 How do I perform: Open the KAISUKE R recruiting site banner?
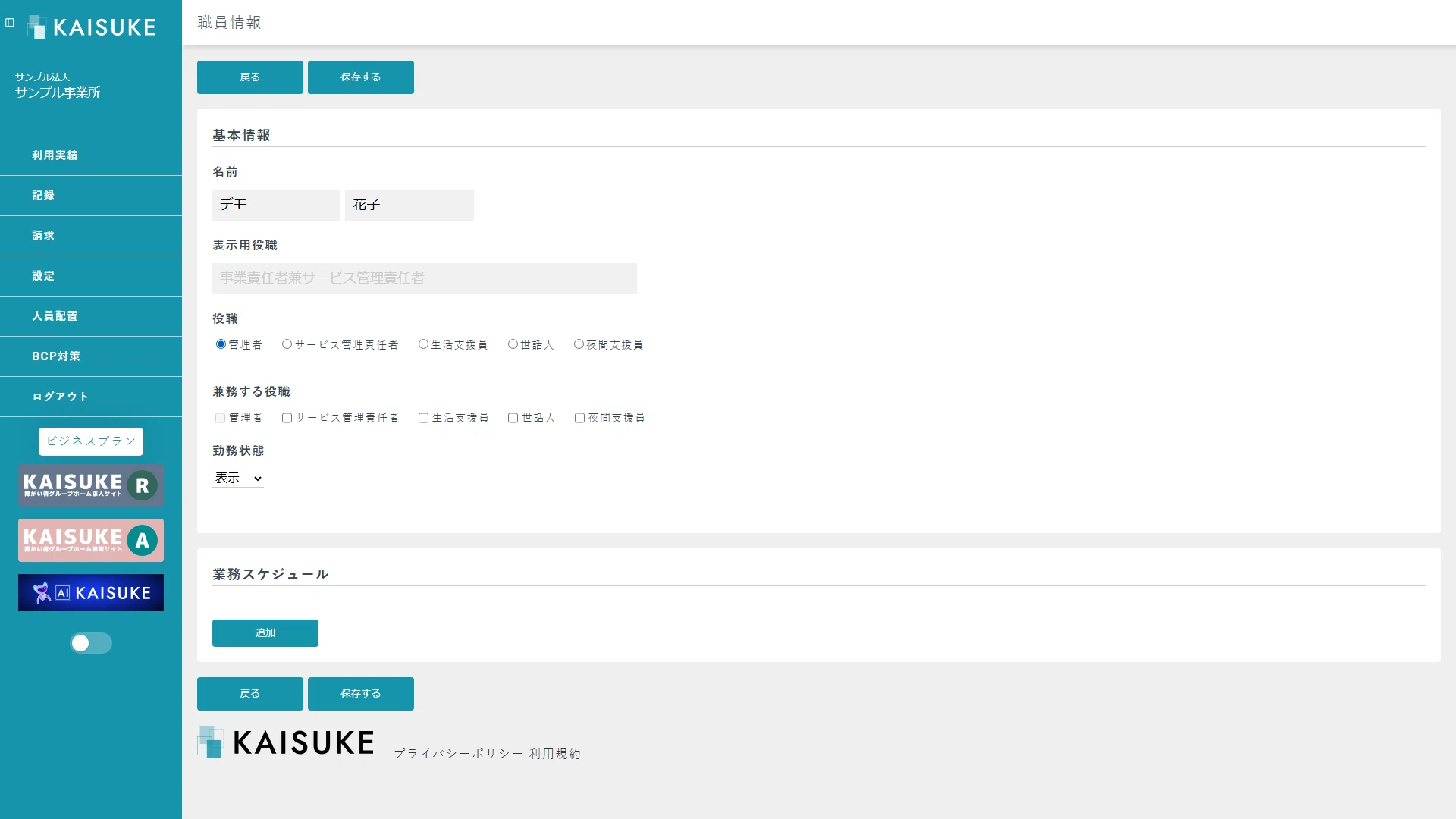coord(91,485)
